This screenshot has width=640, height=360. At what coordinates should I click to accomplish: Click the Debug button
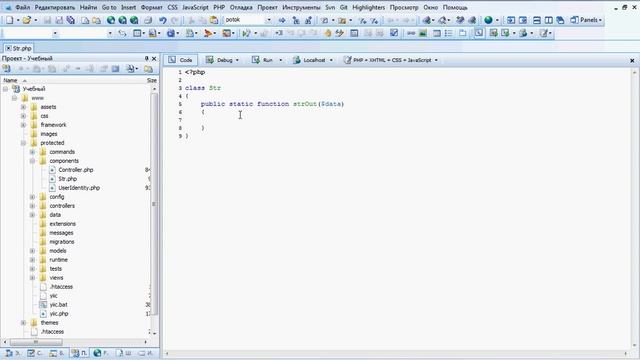[x=220, y=60]
